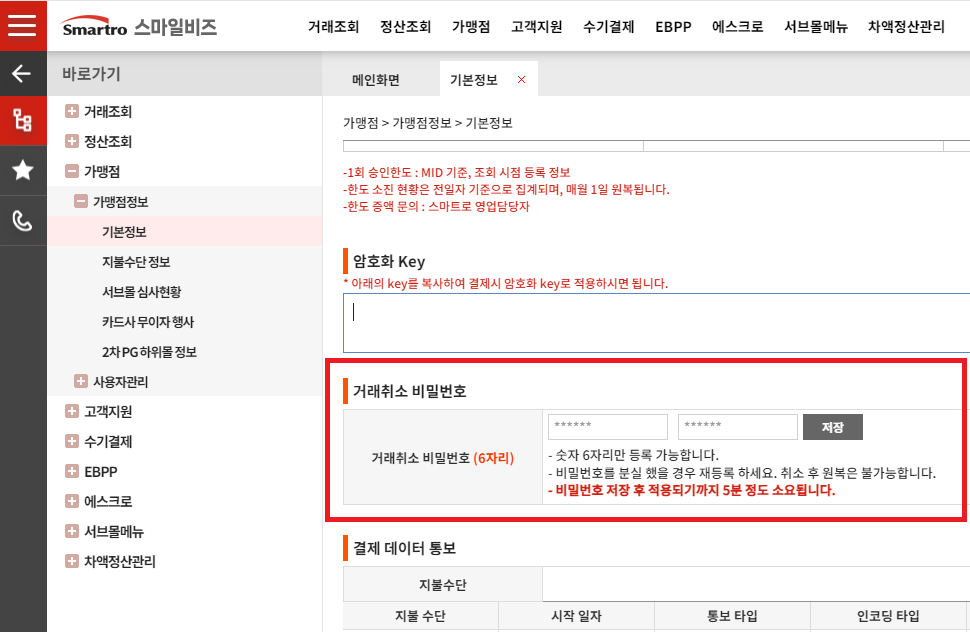
Task: Close the 기본정보 tab
Action: [521, 79]
